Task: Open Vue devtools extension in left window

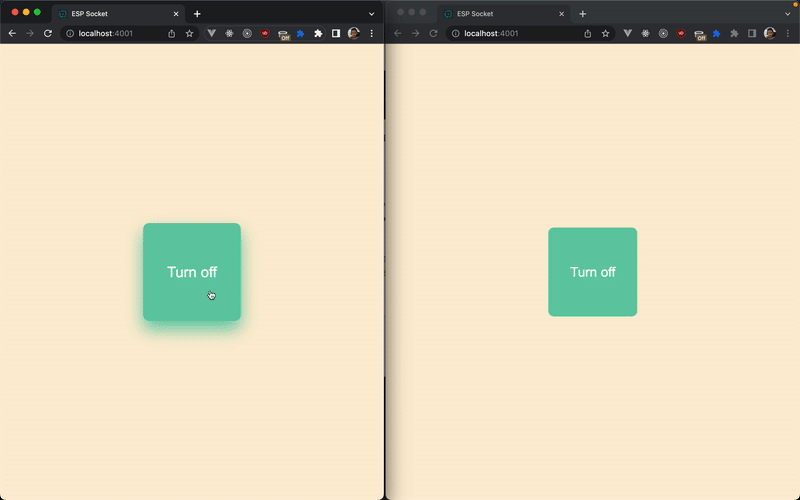Action: click(212, 34)
